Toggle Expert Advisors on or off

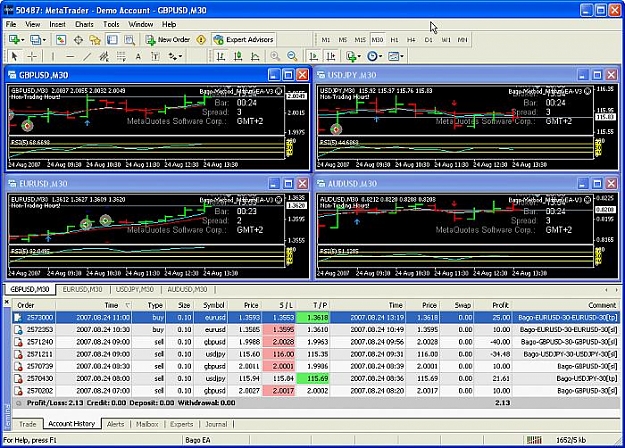244,39
